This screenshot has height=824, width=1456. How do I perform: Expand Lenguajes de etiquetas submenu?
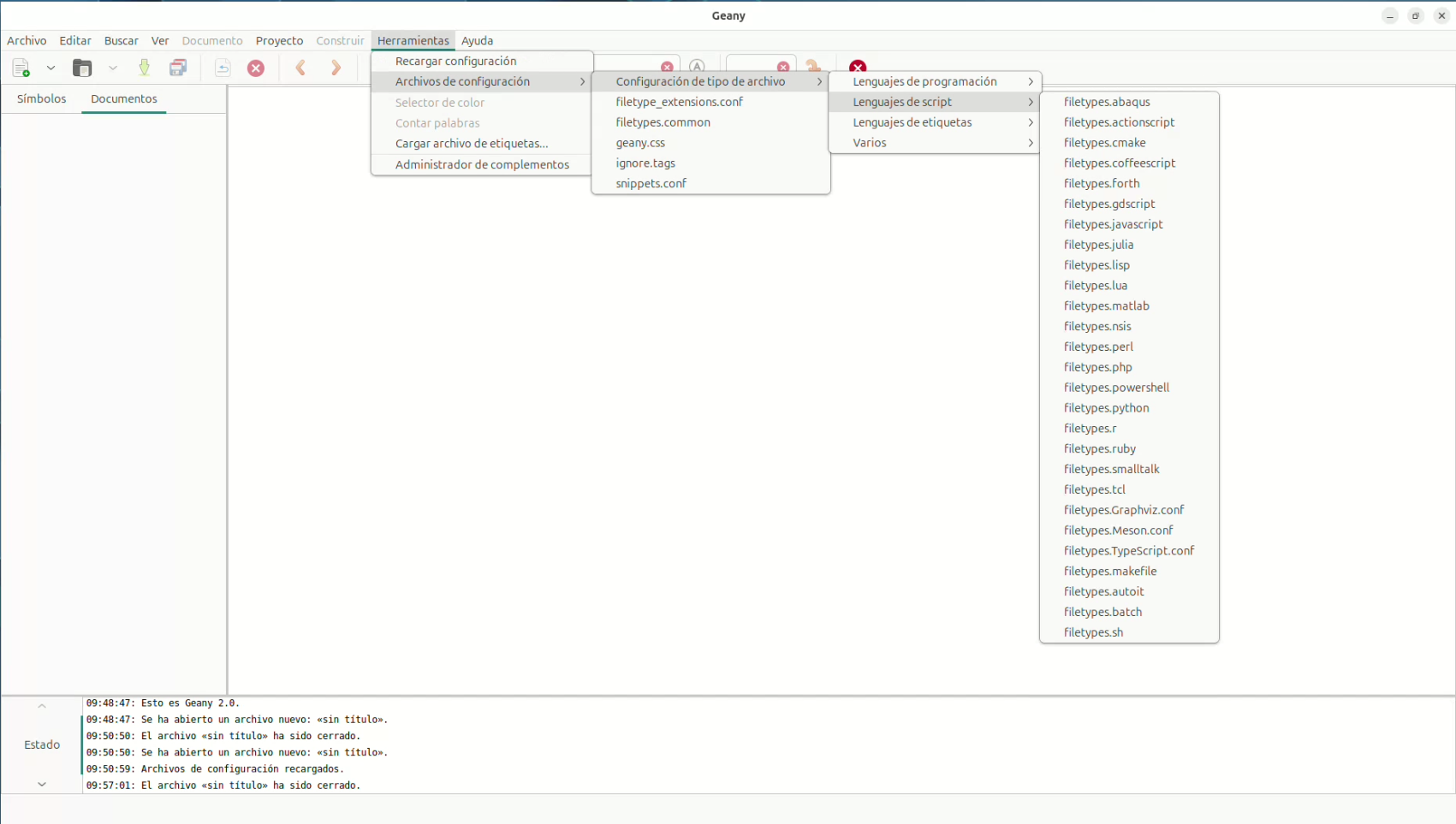(x=935, y=122)
